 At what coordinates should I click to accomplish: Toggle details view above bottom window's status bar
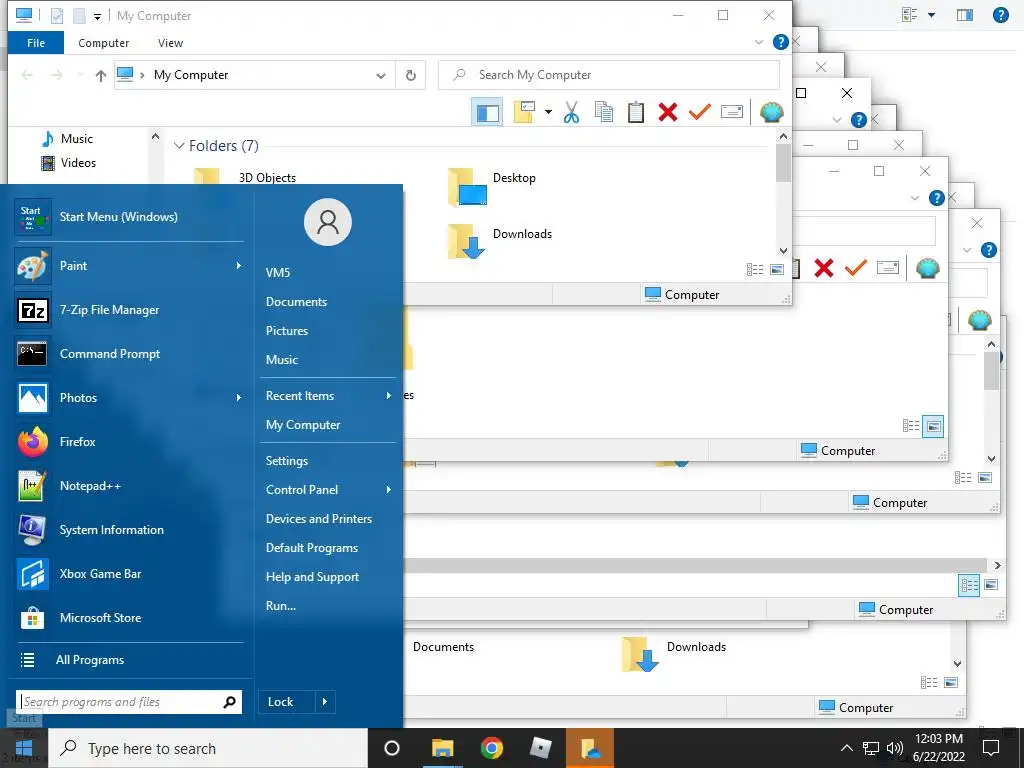point(929,683)
